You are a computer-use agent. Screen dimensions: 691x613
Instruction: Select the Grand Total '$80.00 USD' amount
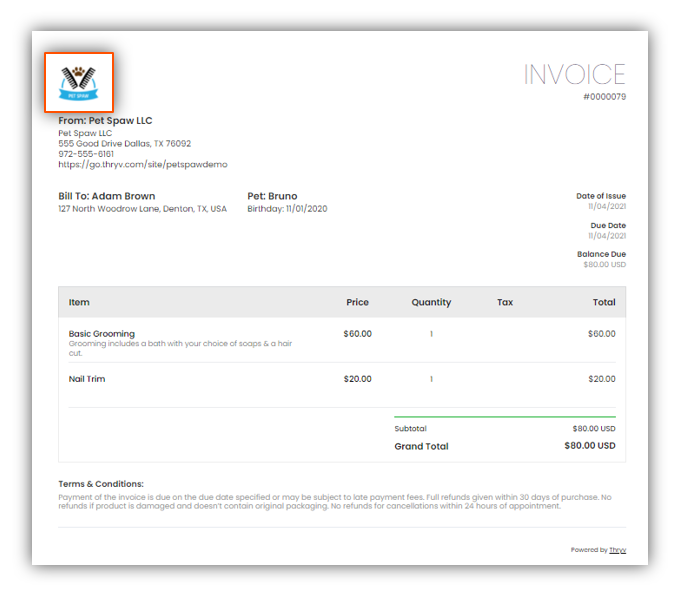(x=590, y=446)
